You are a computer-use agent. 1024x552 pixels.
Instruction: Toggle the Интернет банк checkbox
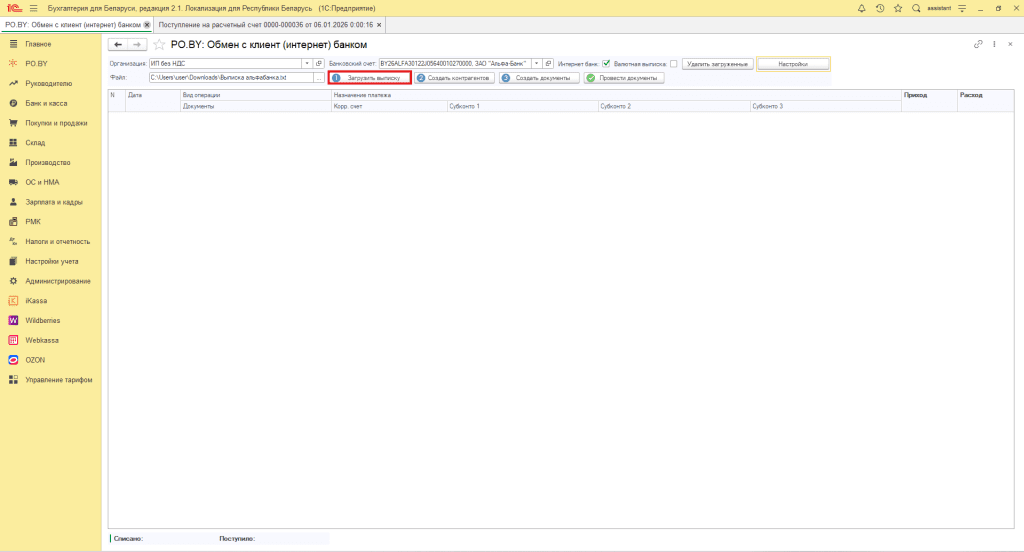(x=606, y=63)
